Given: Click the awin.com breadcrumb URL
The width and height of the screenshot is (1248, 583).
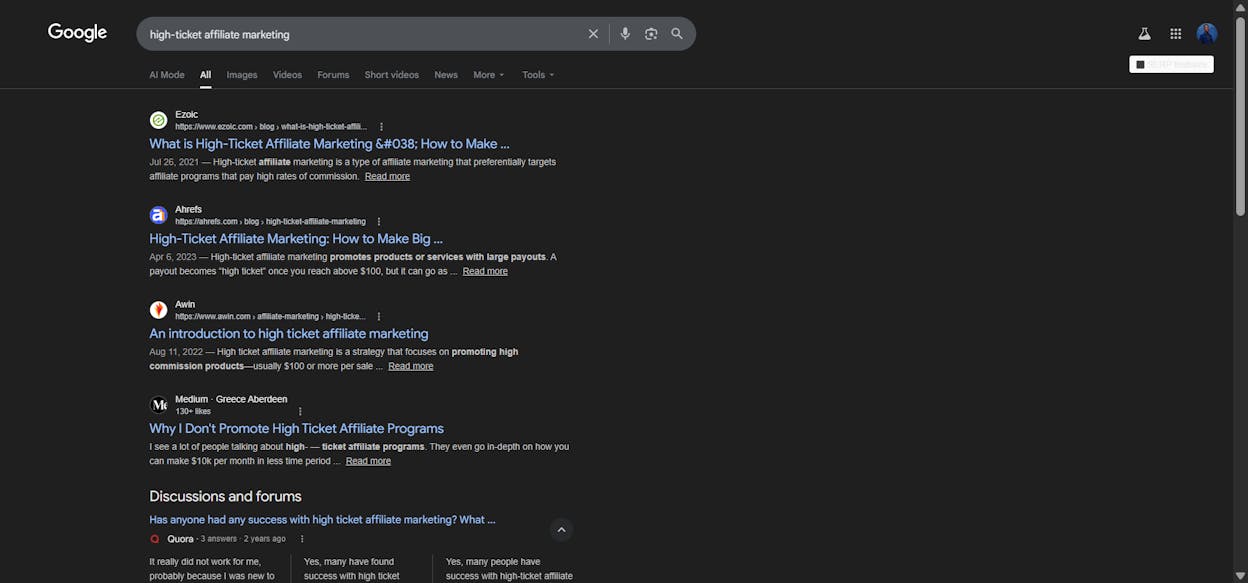Looking at the screenshot, I should [x=270, y=317].
